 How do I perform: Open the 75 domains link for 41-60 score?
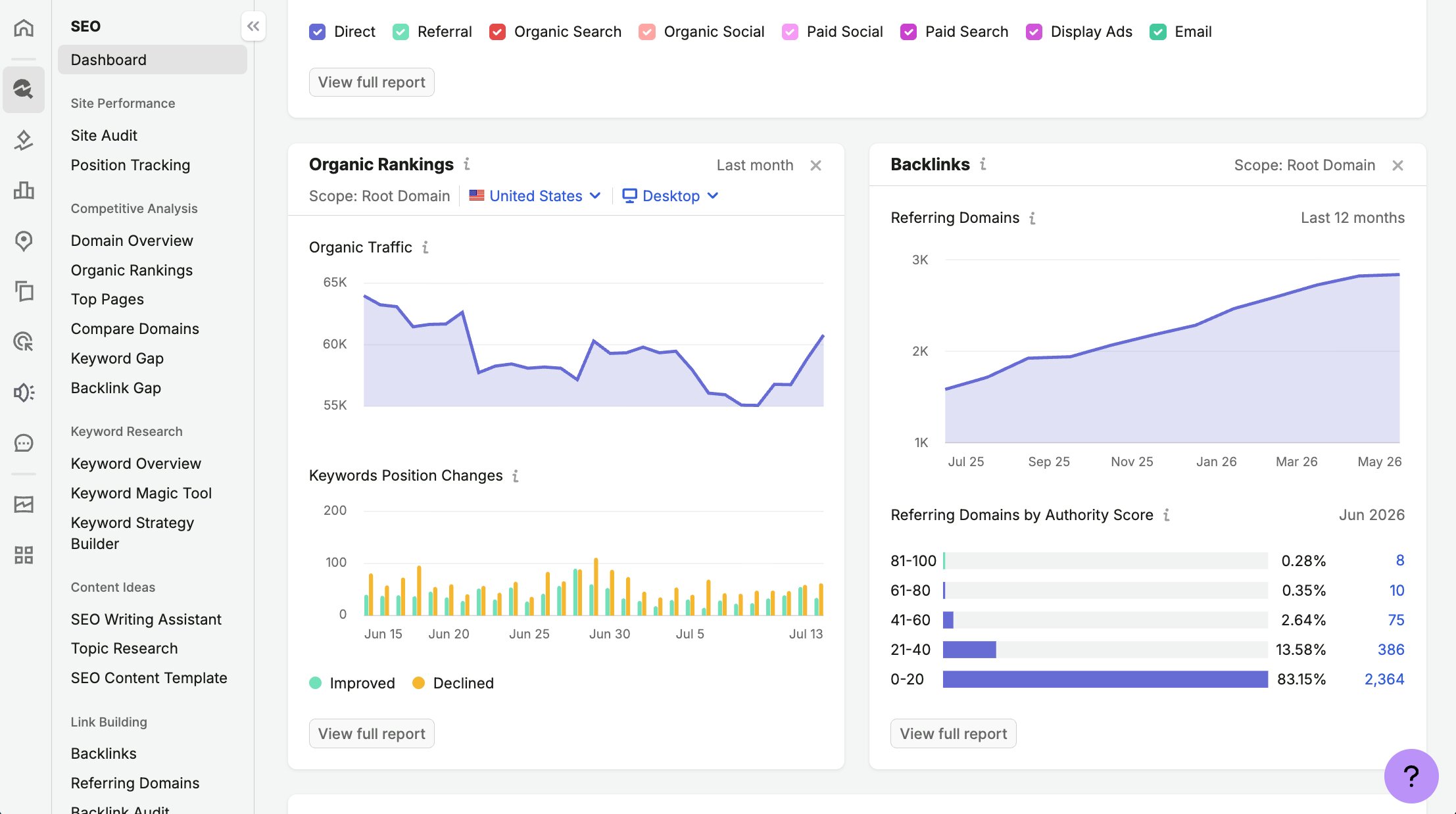(1396, 620)
